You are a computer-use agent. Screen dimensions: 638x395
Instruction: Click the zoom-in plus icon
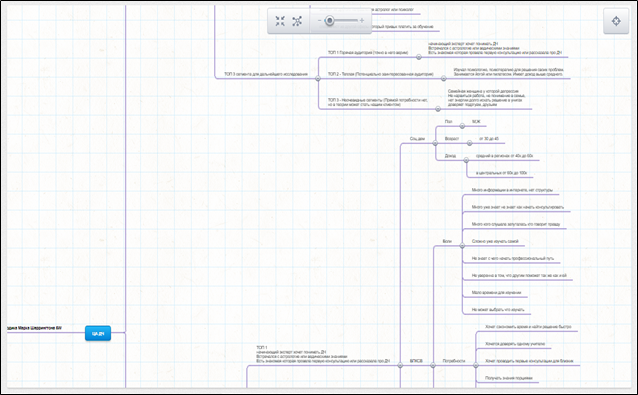pos(362,20)
